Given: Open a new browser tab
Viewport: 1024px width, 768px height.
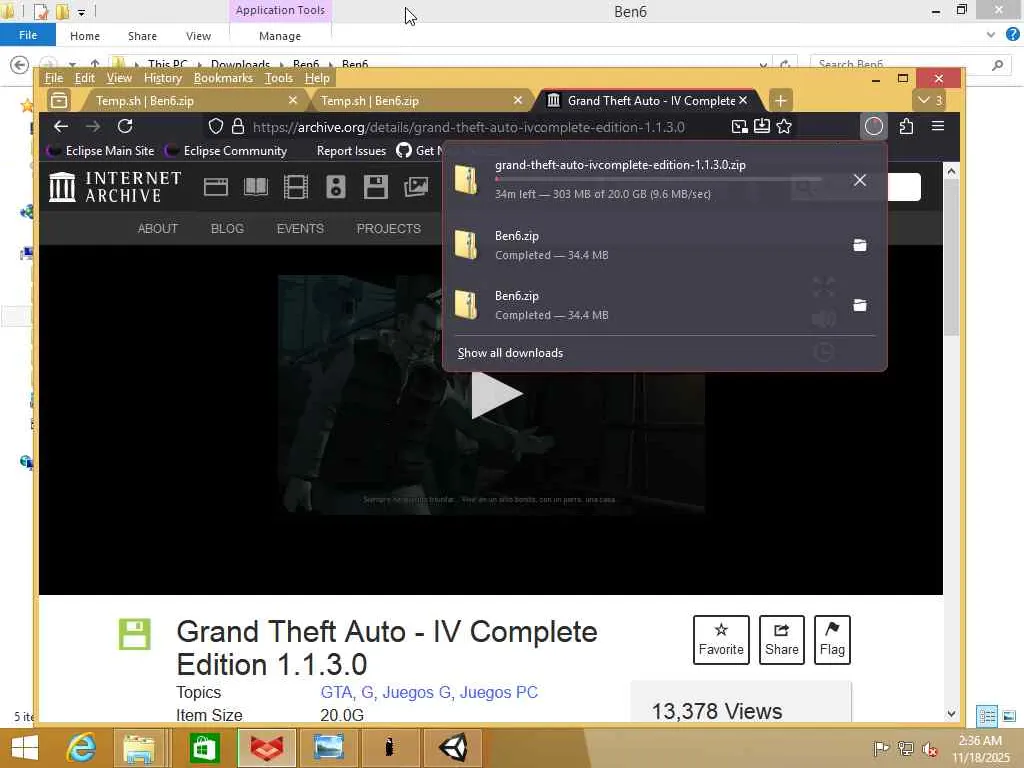Looking at the screenshot, I should pos(780,101).
